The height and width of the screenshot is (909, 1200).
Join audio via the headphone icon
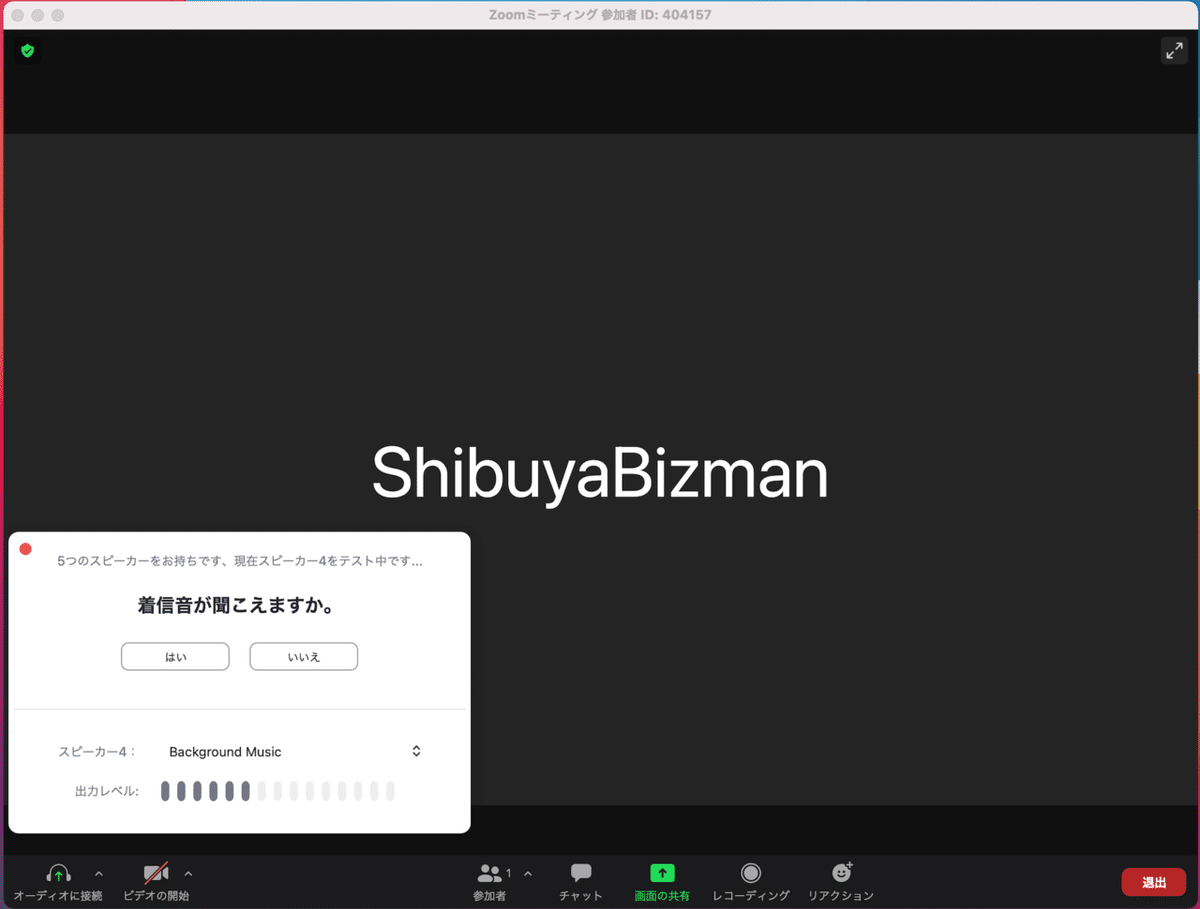click(x=58, y=874)
